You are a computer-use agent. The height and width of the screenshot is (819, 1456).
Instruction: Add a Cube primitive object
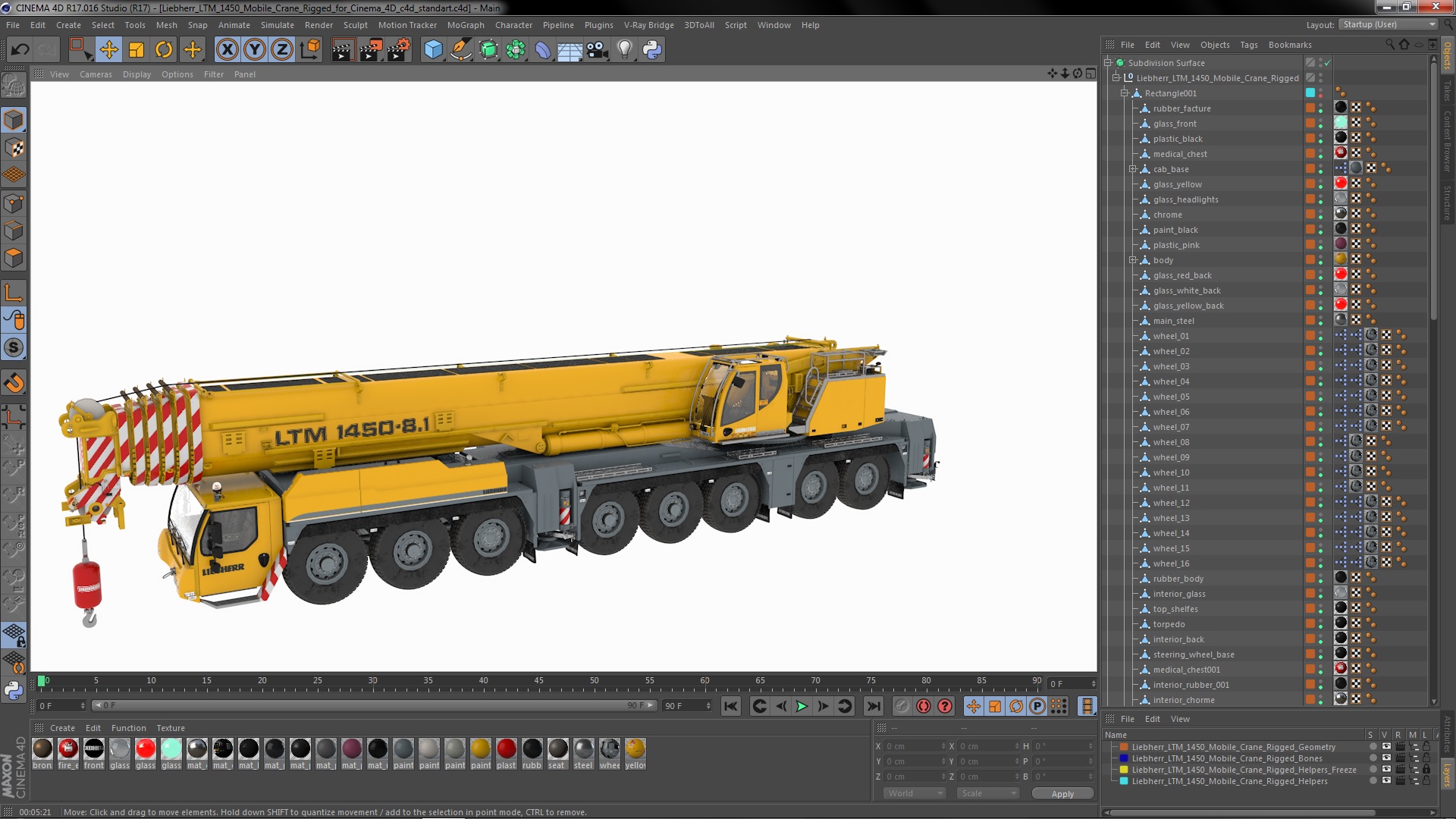[433, 50]
